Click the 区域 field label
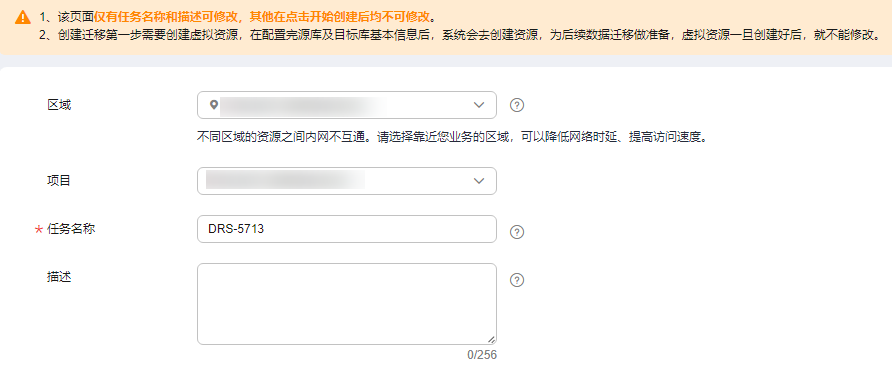Screen dimensions: 892x366 59,105
